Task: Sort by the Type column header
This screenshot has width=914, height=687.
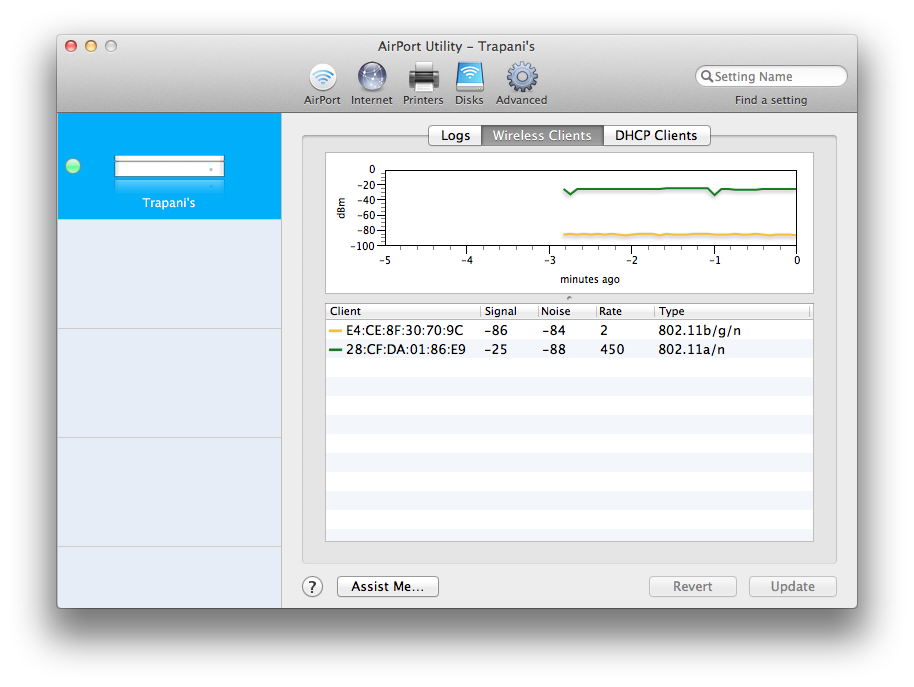Action: 732,311
